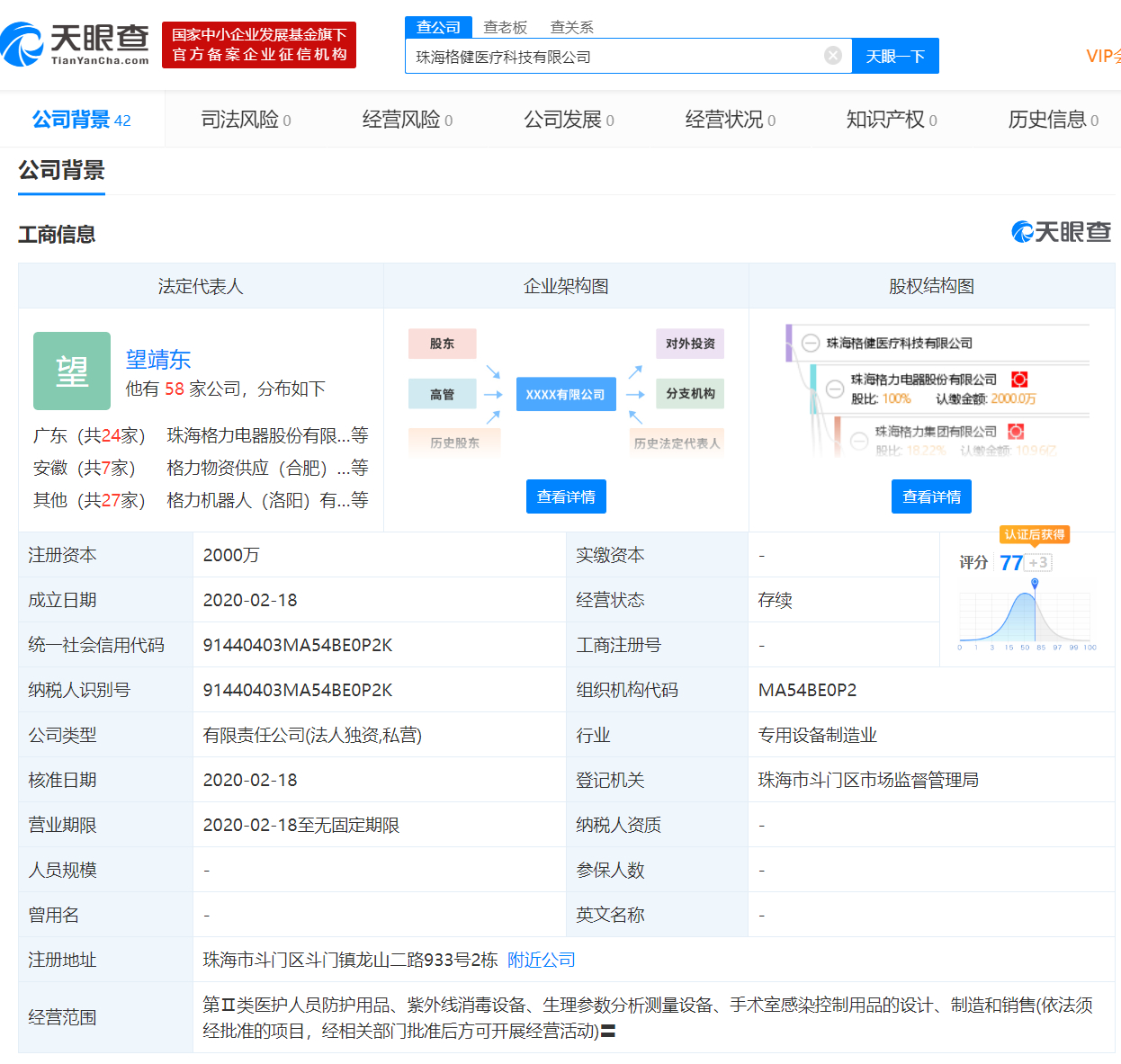Open 查看详情 under 股权结构图
Screen dimensions: 1121x1064
(x=931, y=496)
